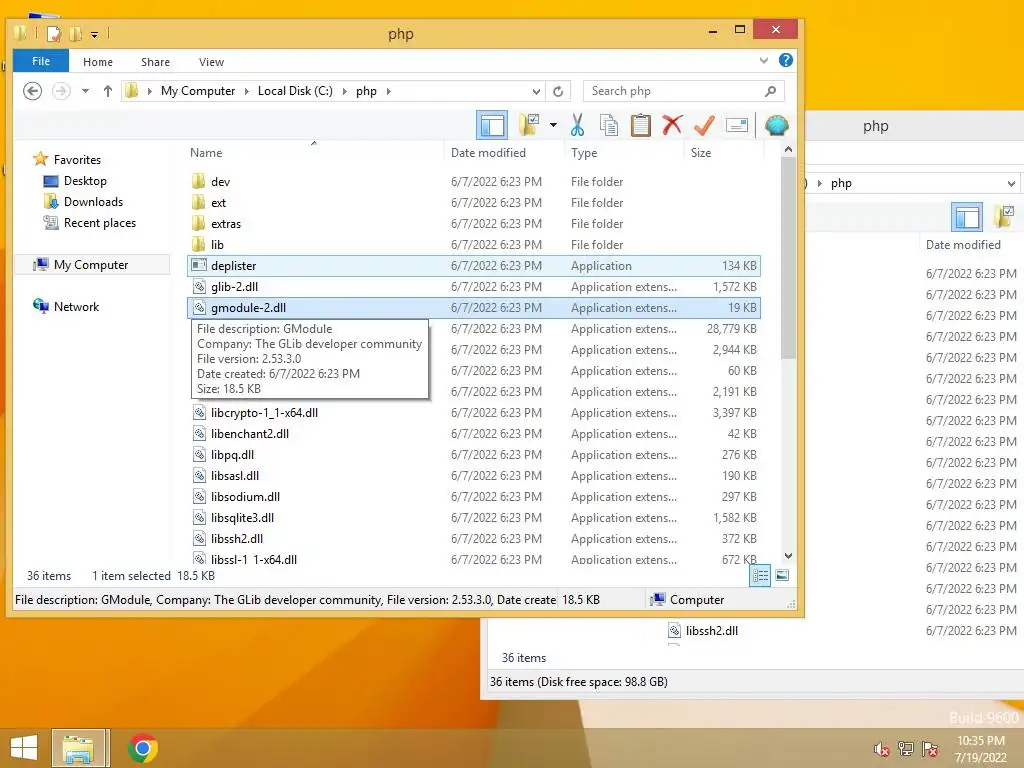The image size is (1024, 768).
Task: Click the Properties icon in quick access toolbar
Action: tap(54, 33)
